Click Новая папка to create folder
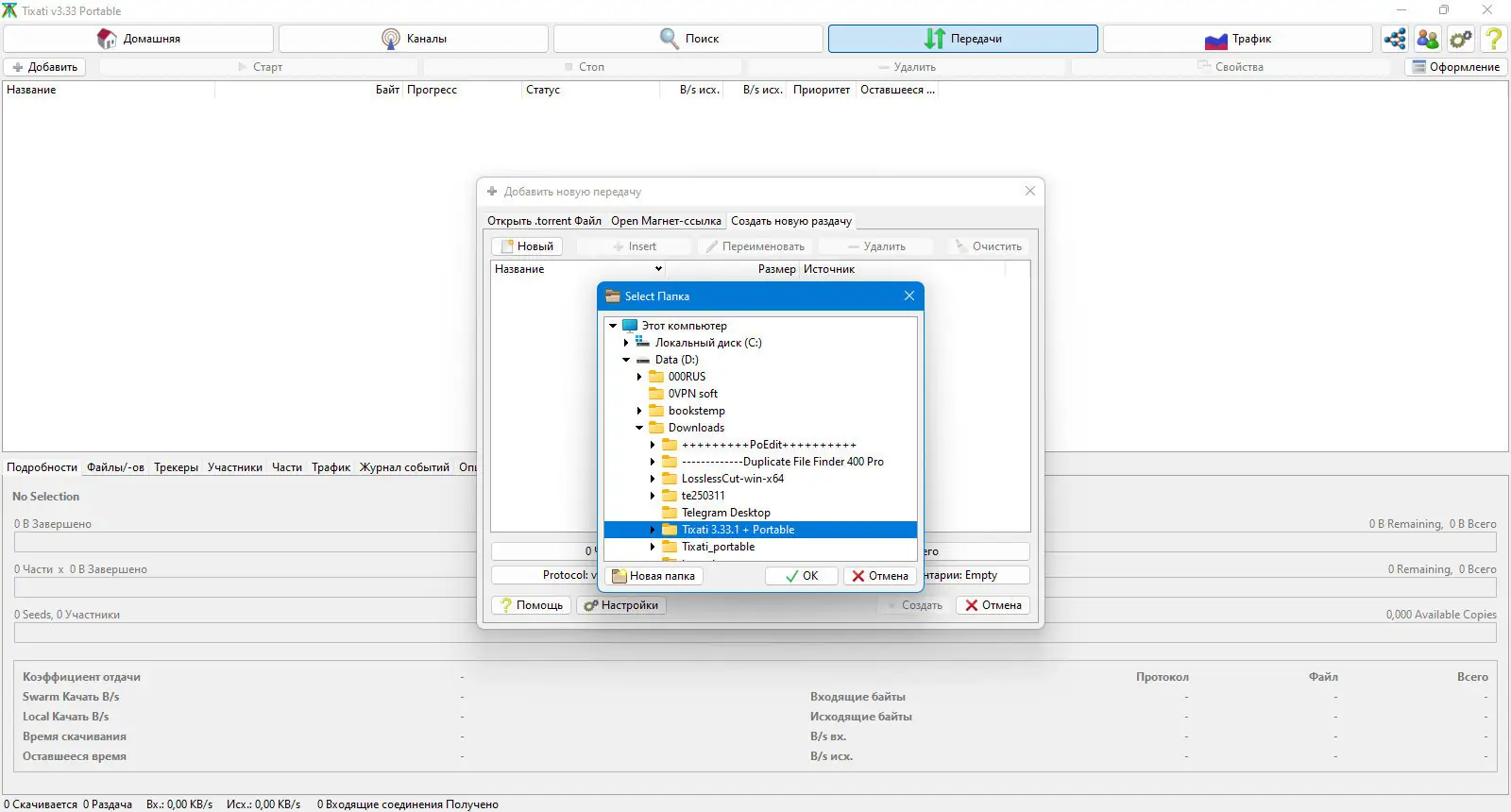The width and height of the screenshot is (1511, 812). 654,576
